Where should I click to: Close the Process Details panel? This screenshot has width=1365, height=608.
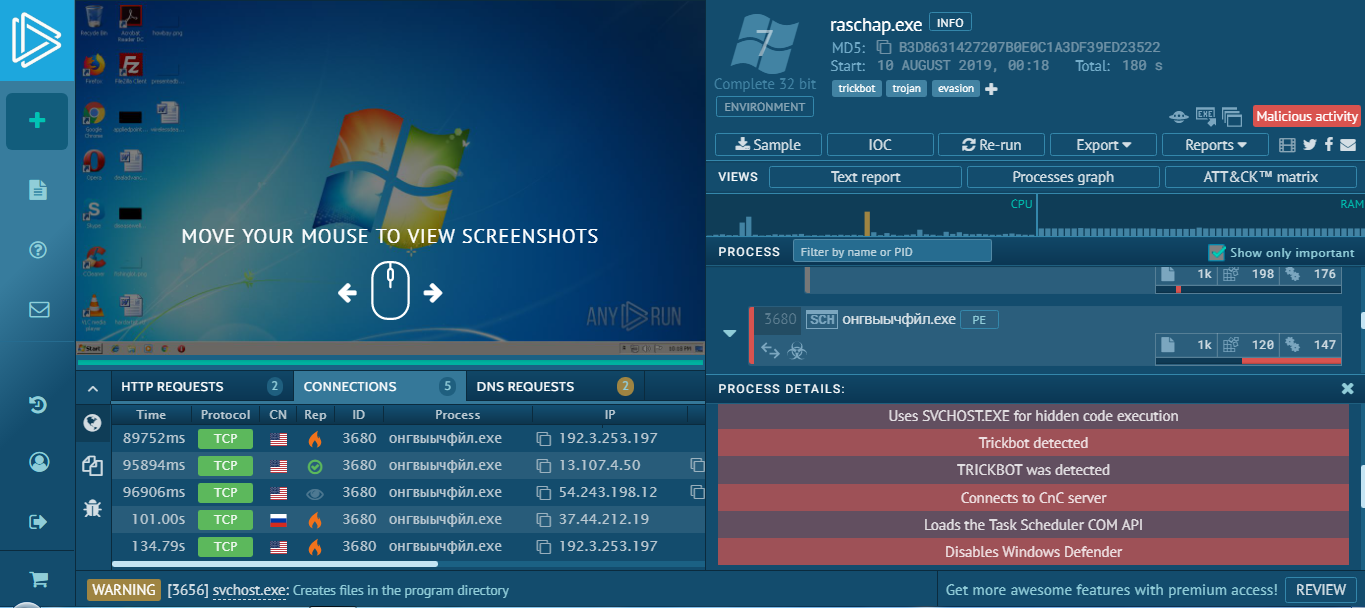[x=1347, y=388]
